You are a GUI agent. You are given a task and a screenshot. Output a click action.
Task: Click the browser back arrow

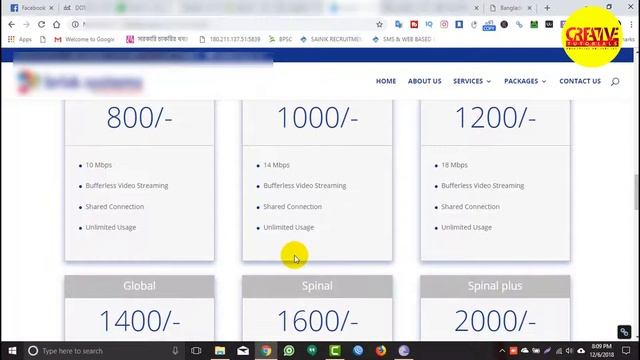coord(11,24)
